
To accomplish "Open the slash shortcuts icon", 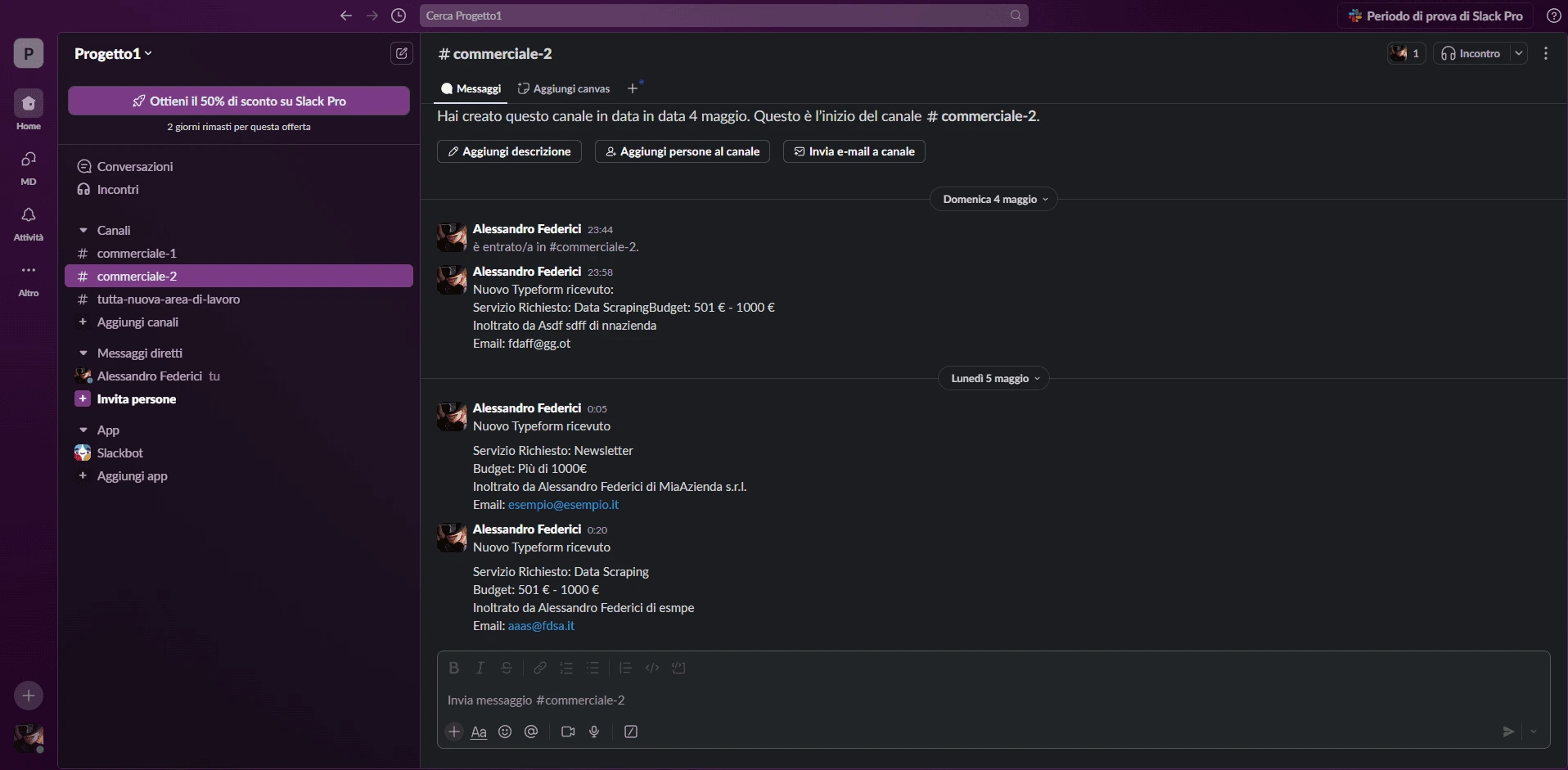I will pos(631,732).
